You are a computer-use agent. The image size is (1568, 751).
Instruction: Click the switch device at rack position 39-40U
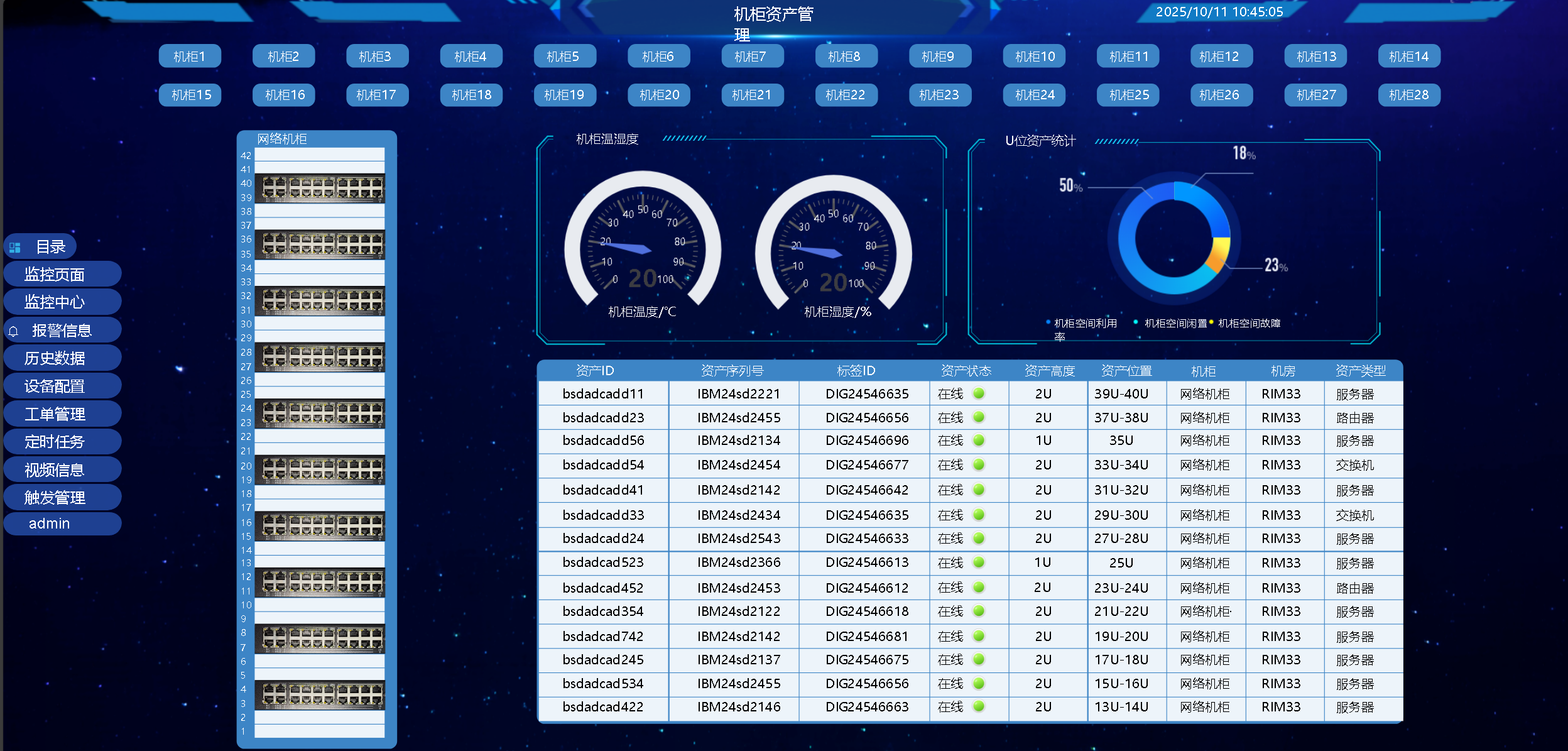(x=320, y=189)
